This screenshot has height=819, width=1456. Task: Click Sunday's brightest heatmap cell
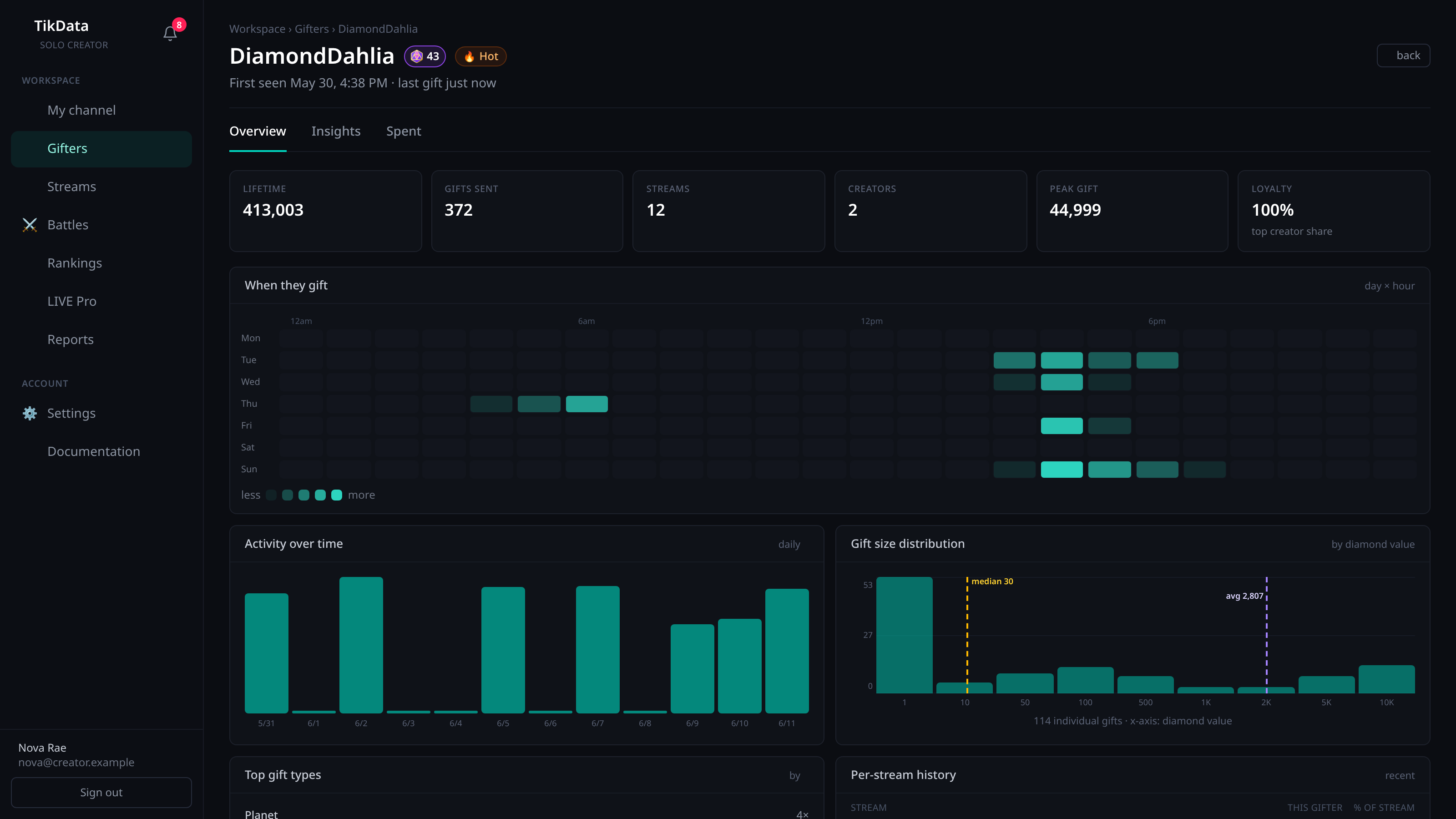[x=1062, y=470]
